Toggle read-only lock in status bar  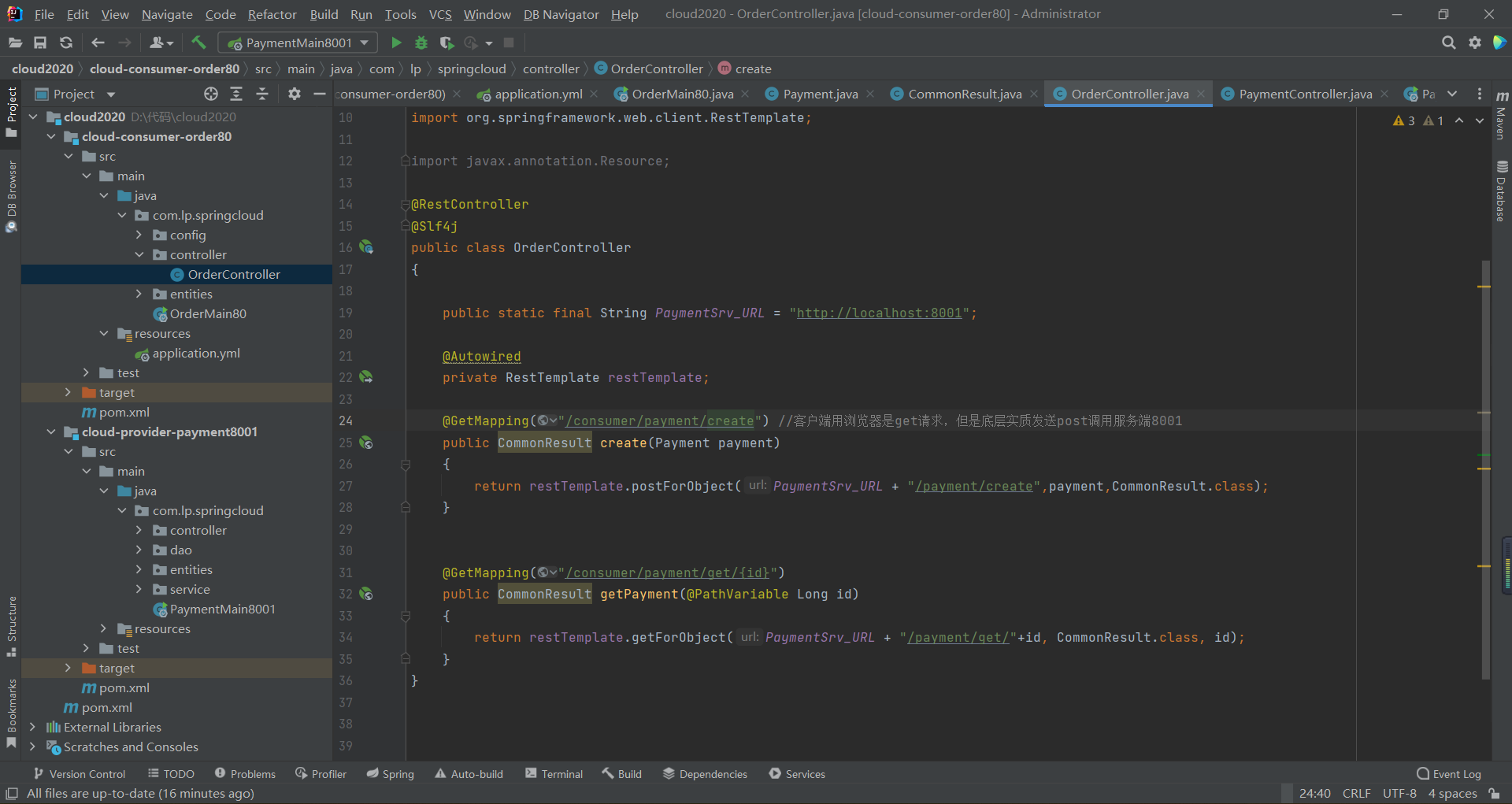(1494, 793)
